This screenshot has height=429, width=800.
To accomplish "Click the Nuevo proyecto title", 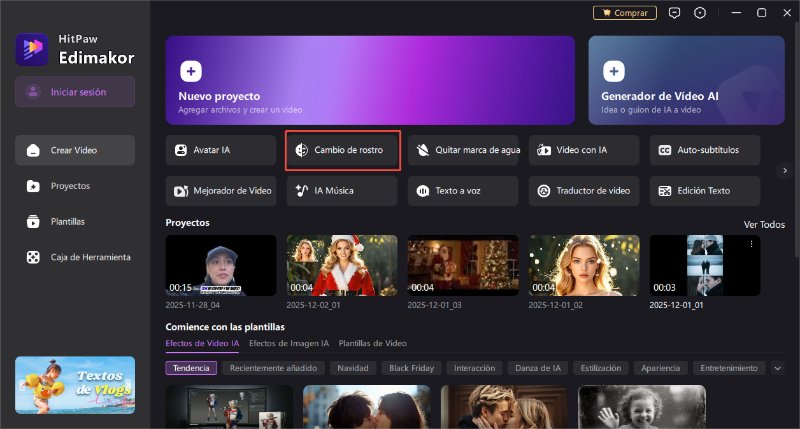I will [x=219, y=96].
